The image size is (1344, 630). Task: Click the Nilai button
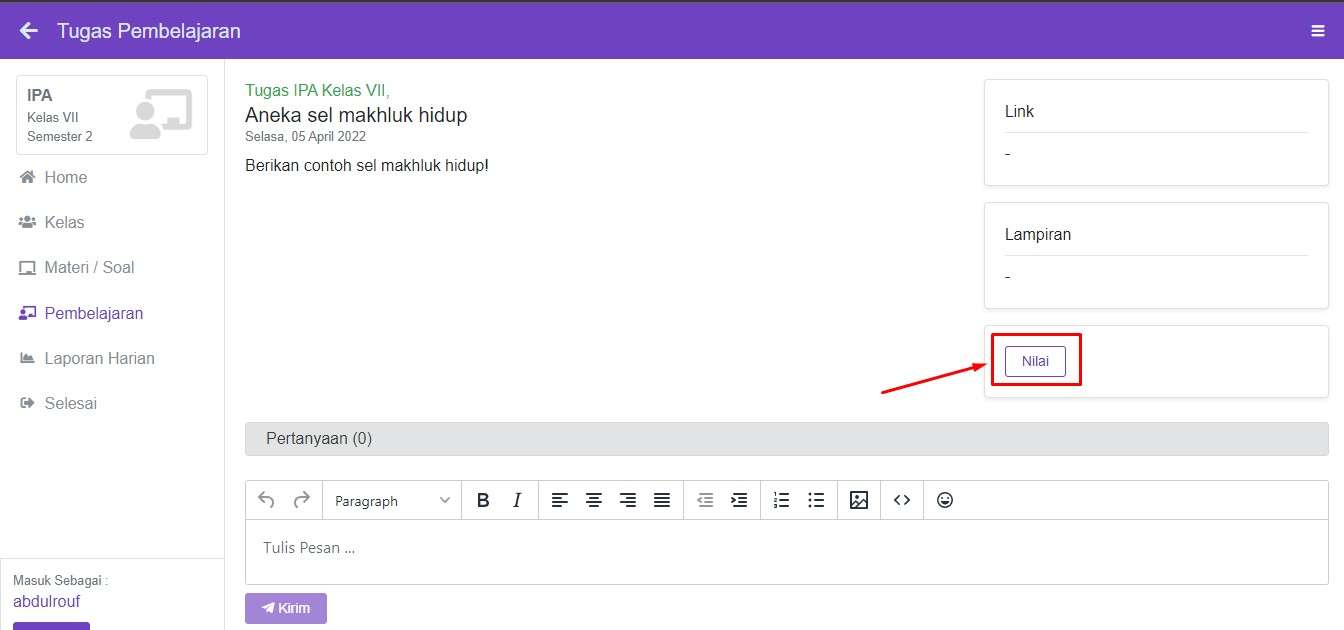coord(1035,361)
